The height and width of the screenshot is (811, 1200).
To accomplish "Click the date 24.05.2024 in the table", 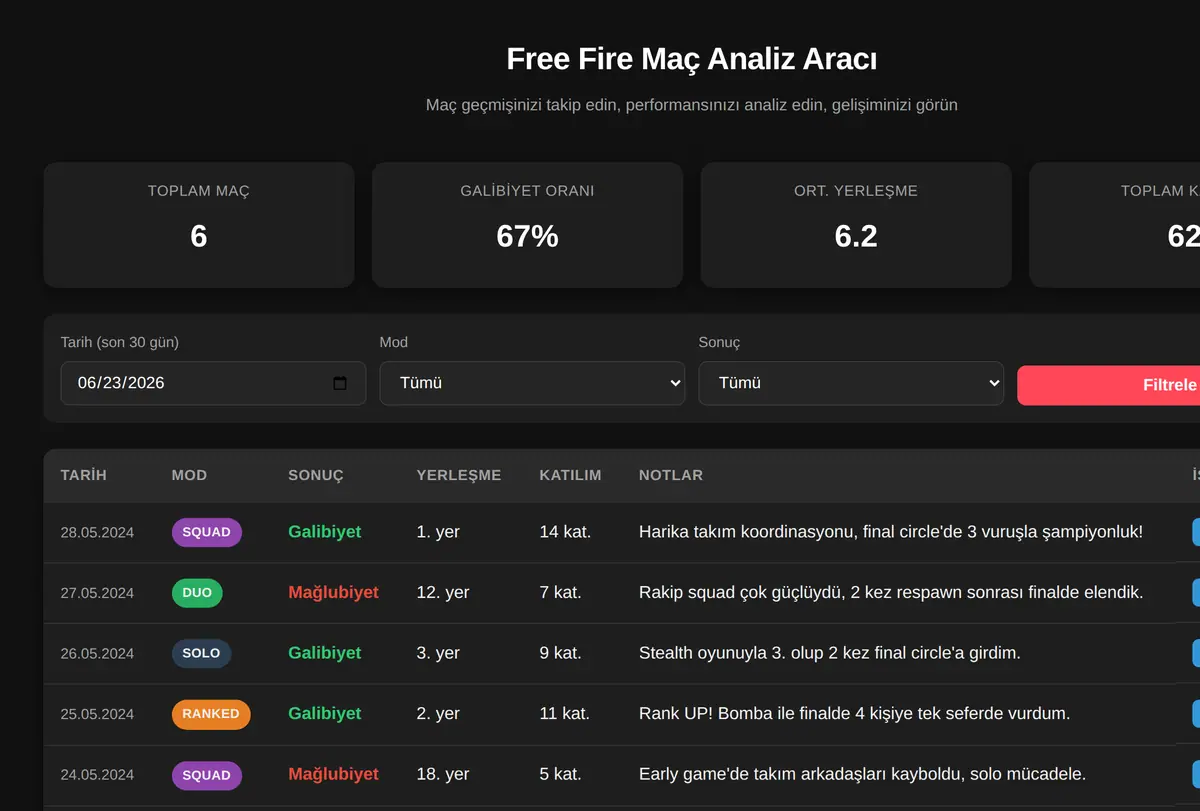I will 97,775.
